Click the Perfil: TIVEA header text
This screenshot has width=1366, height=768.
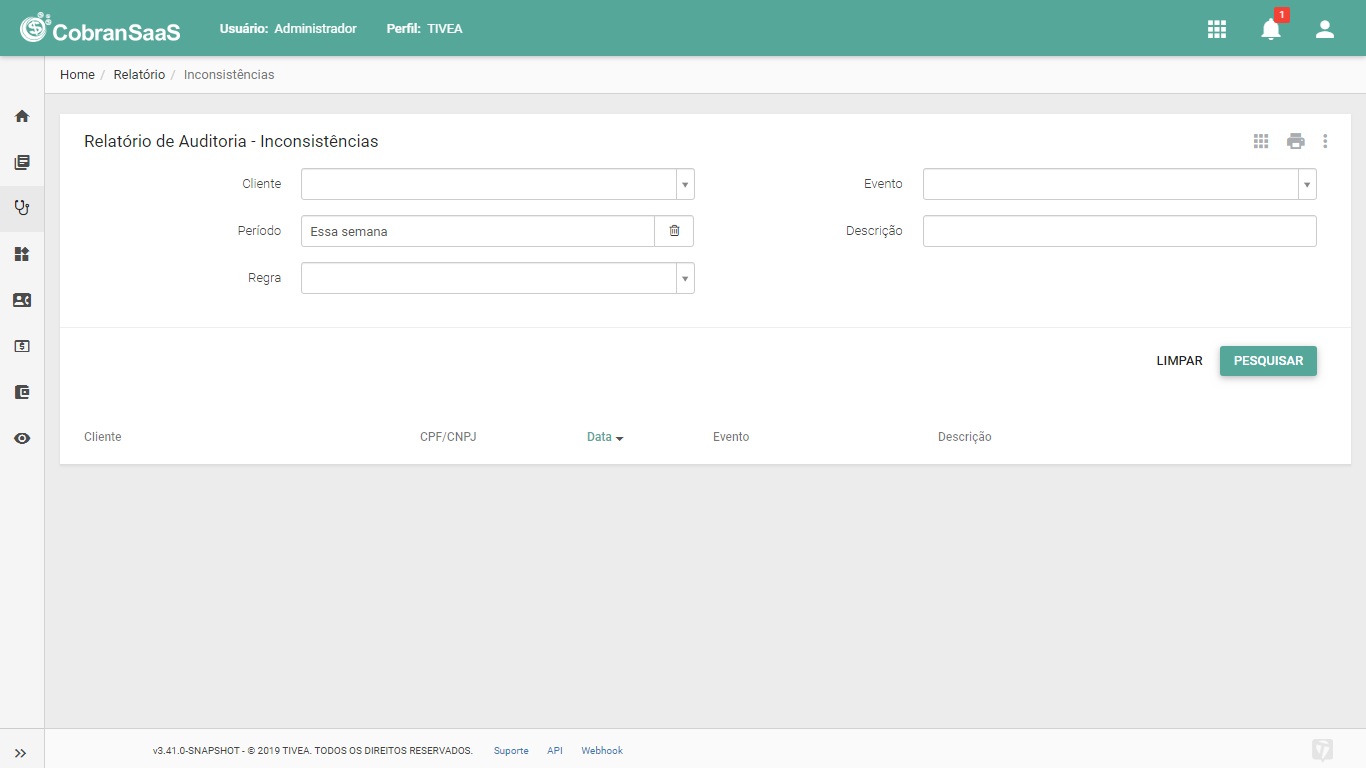(x=425, y=29)
